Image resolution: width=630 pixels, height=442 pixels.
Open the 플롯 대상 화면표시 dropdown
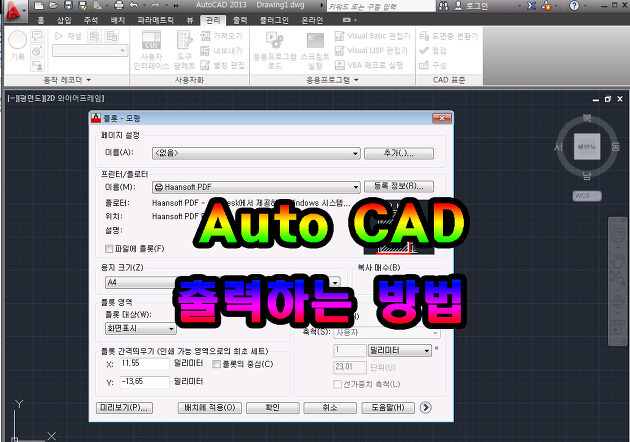click(x=141, y=329)
